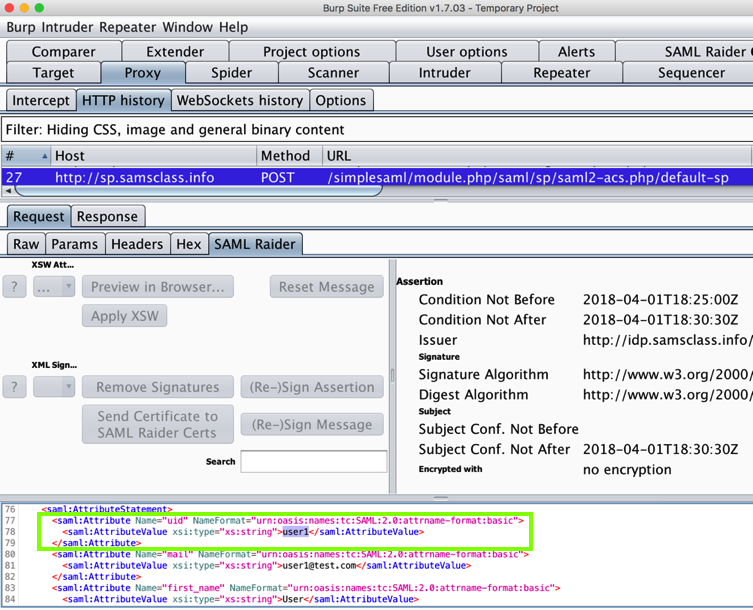
Task: Open the Help menu
Action: (233, 27)
